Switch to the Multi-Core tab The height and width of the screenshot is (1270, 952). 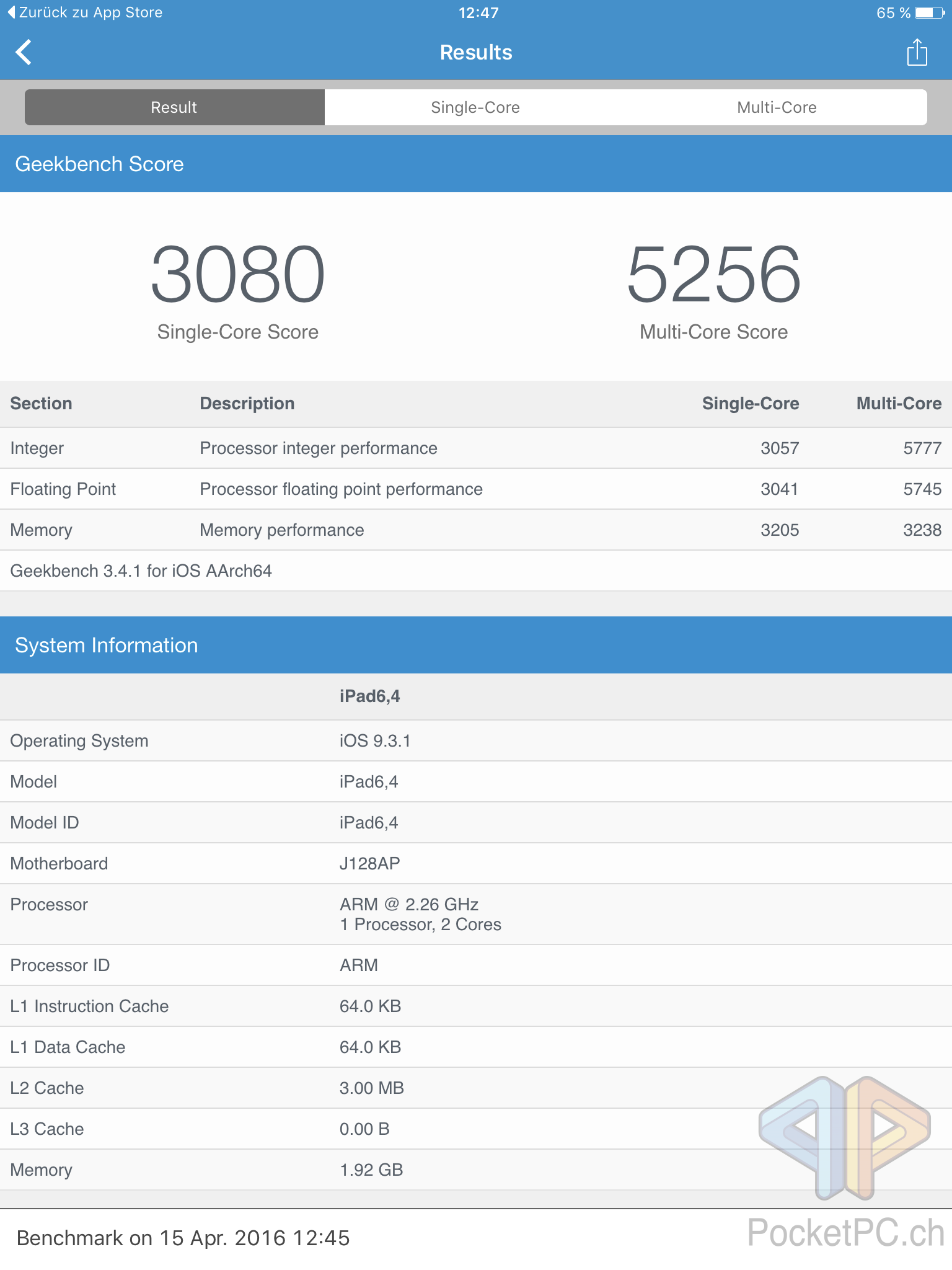tap(776, 107)
